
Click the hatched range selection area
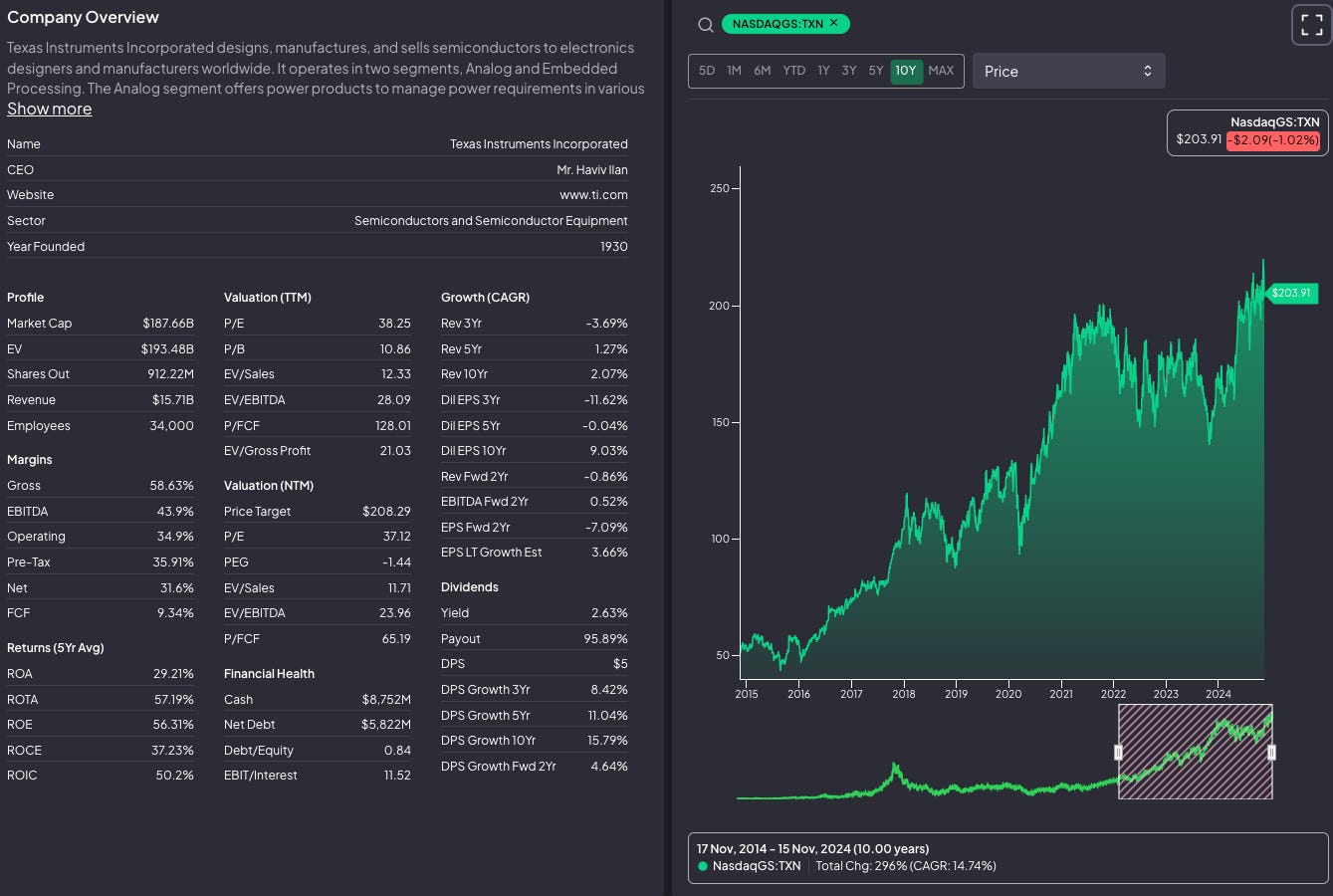(1195, 752)
